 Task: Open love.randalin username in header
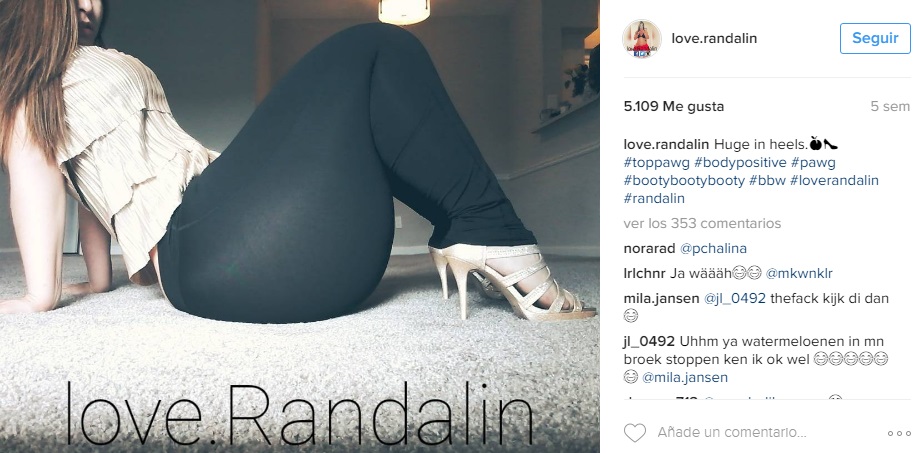[714, 39]
